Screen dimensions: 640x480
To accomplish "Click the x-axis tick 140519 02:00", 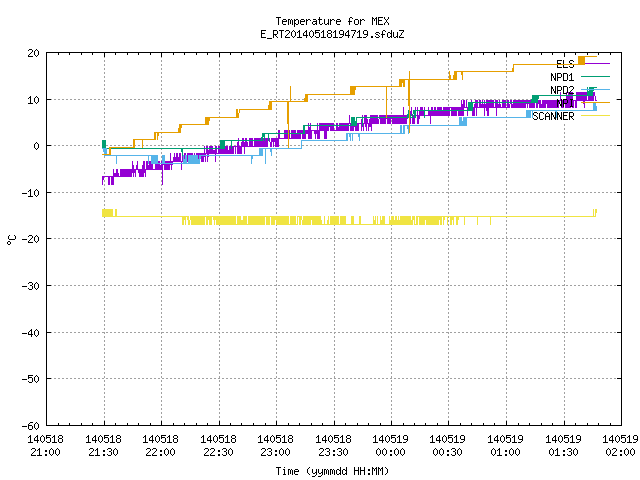I will pos(620,445).
